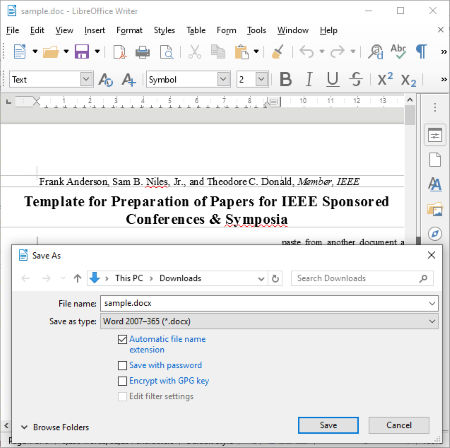The height and width of the screenshot is (448, 450).
Task: Open the Insert menu
Action: pos(95,30)
